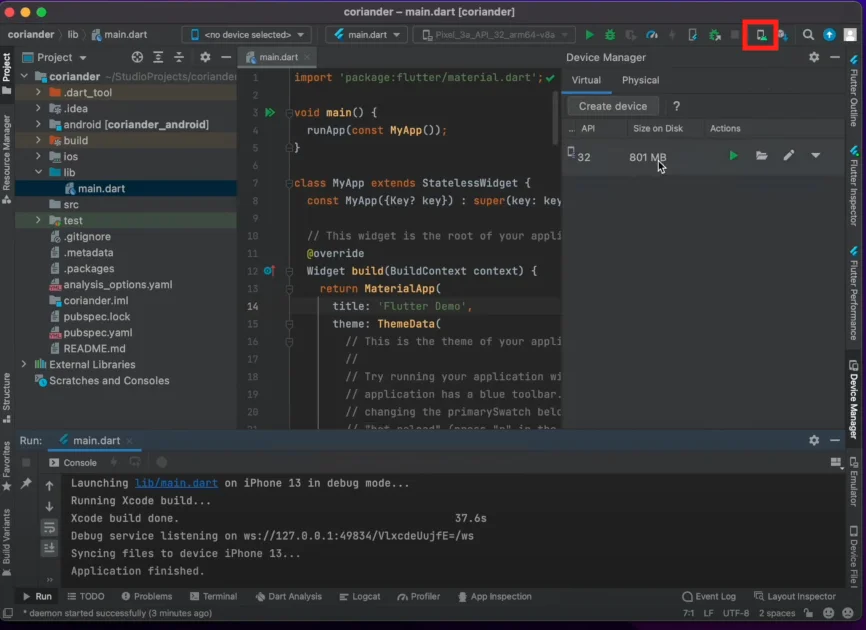This screenshot has height=630, width=866.
Task: Click the Device Manager settings gear
Action: tap(813, 58)
